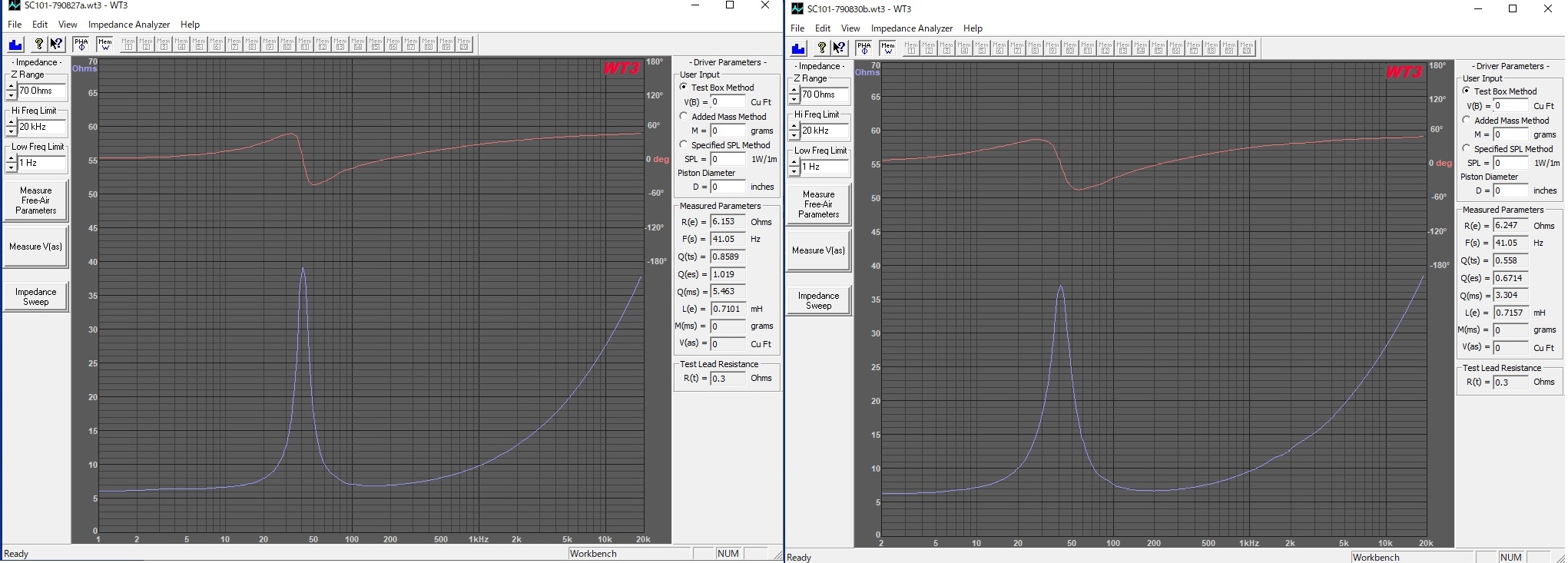Click Piston Diameter D field in left window
Screen dimensions: 1568x563
pyautogui.click(x=728, y=187)
